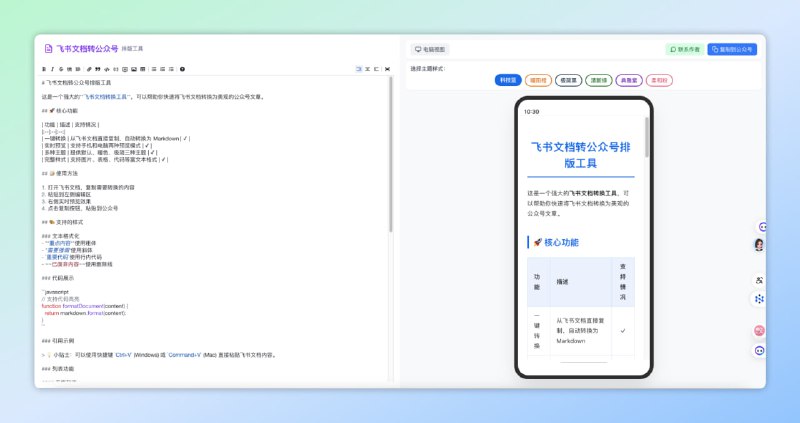Click the document icon beside the app title
800x423 pixels.
(48, 48)
